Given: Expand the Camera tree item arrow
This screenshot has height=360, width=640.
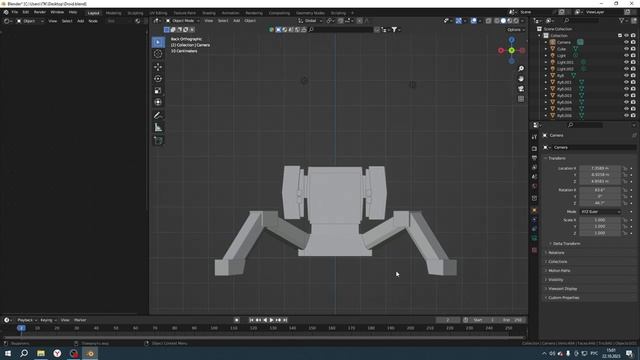Looking at the screenshot, I should (546, 42).
